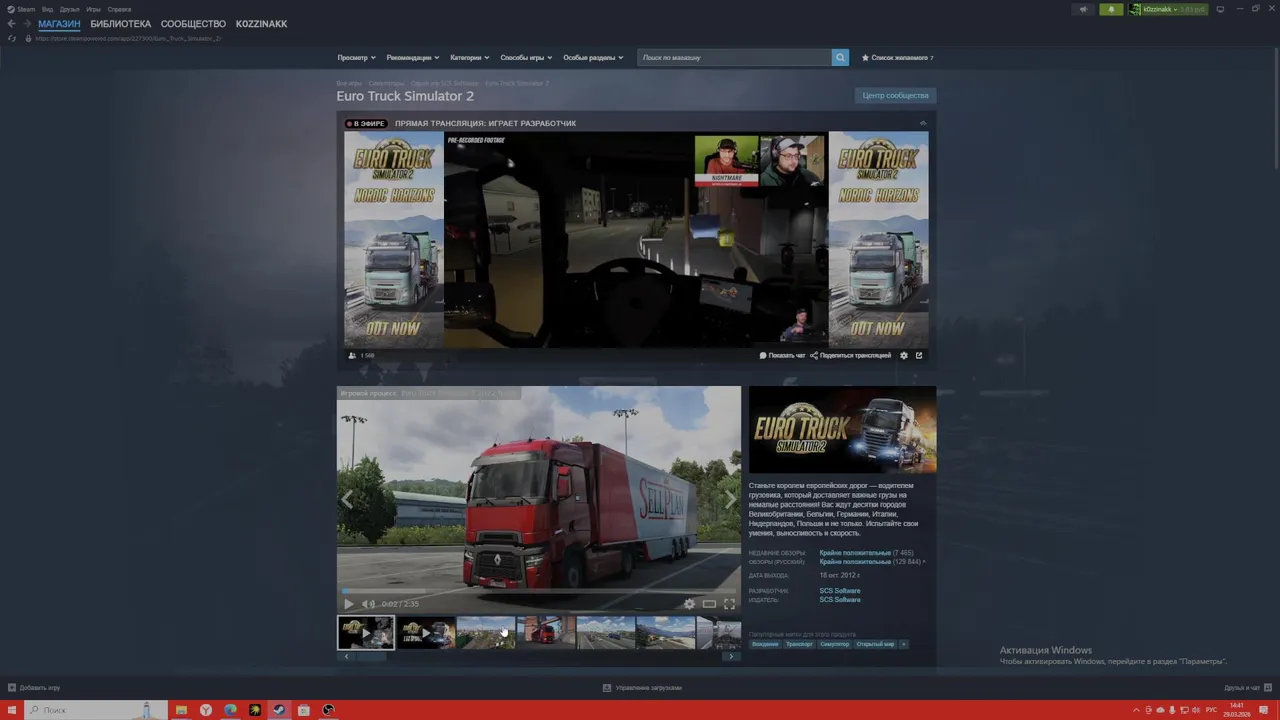Switch trailer to theater mode
The image size is (1280, 720).
(x=709, y=603)
